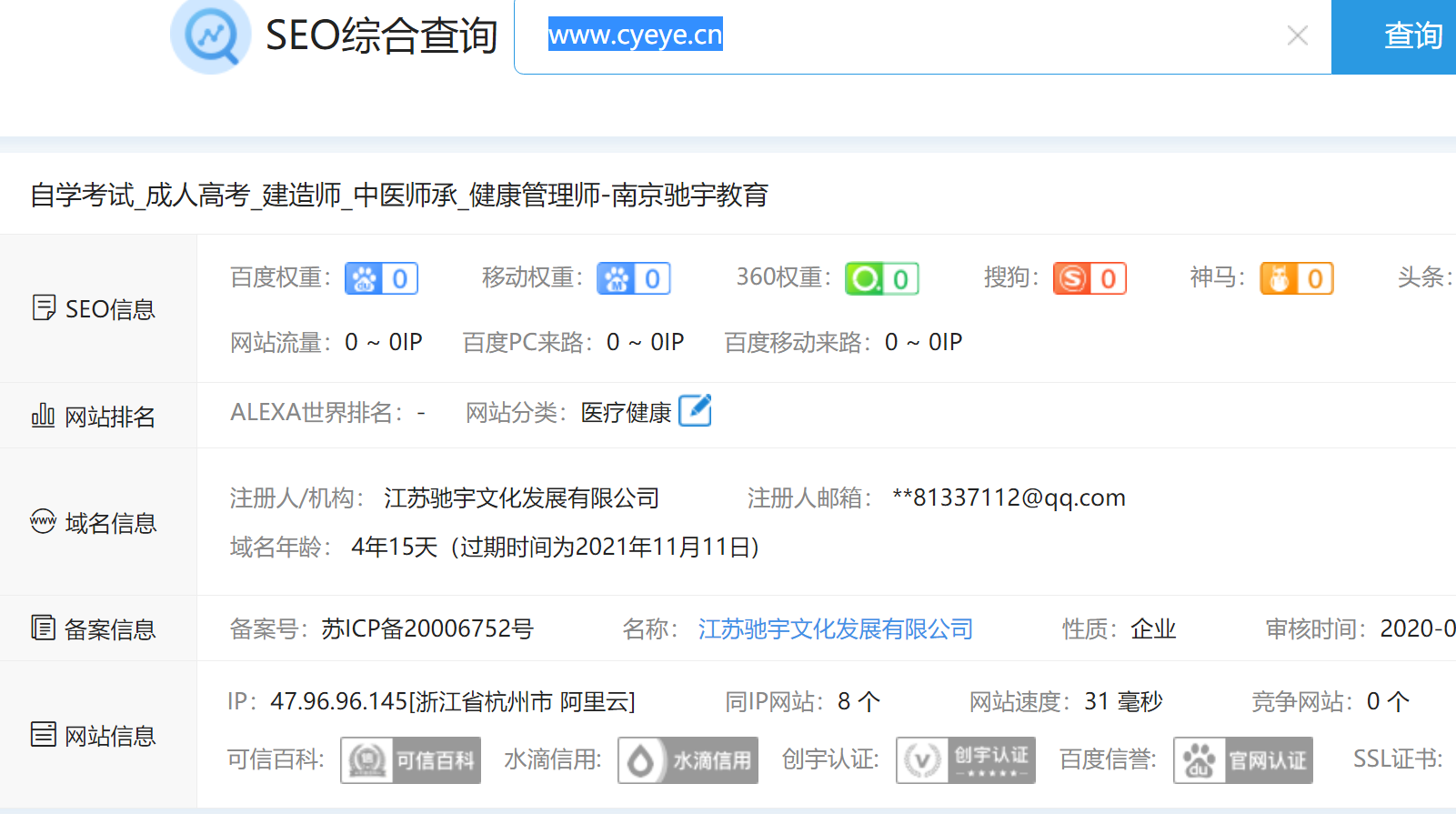Edit the 网站分类 category with pencil icon
Image resolution: width=1456 pixels, height=814 pixels.
pyautogui.click(x=695, y=411)
